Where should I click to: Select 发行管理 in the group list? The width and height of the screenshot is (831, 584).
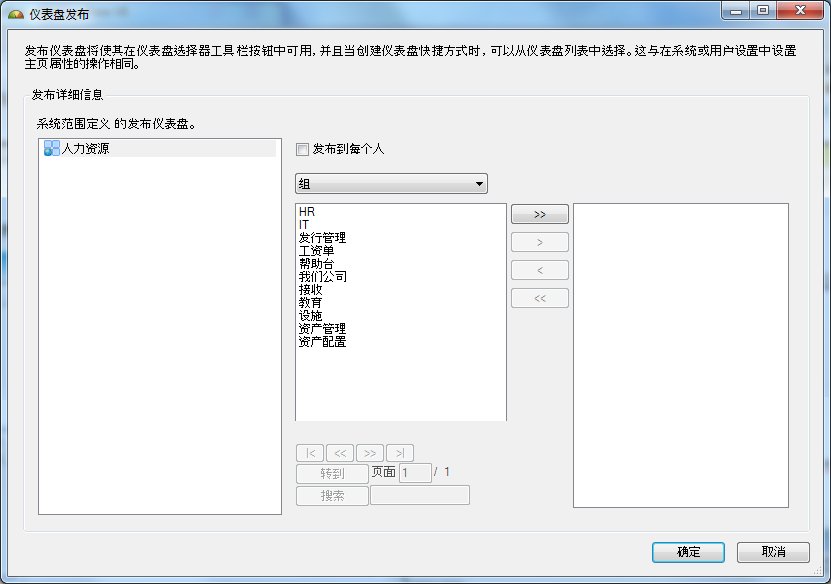[322, 237]
